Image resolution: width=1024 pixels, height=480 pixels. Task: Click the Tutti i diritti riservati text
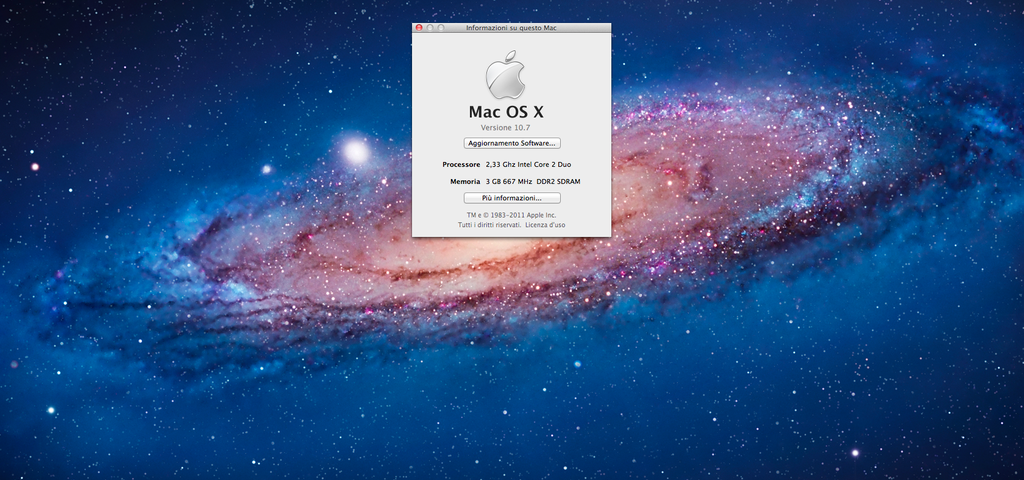click(x=489, y=225)
